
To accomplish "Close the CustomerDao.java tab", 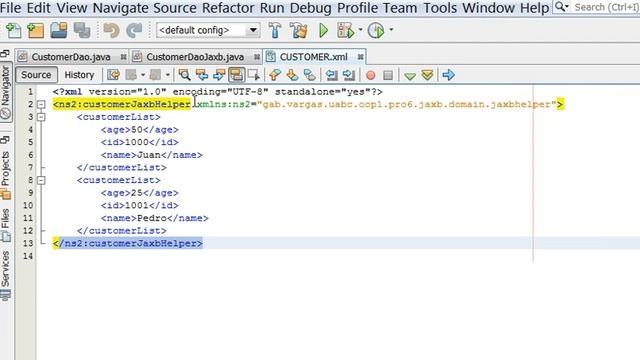I will pyautogui.click(x=123, y=57).
